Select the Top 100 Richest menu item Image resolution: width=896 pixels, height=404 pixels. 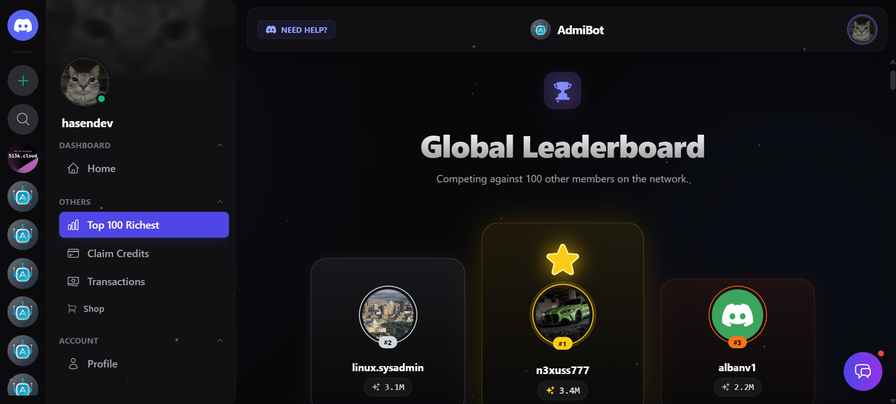coord(144,225)
